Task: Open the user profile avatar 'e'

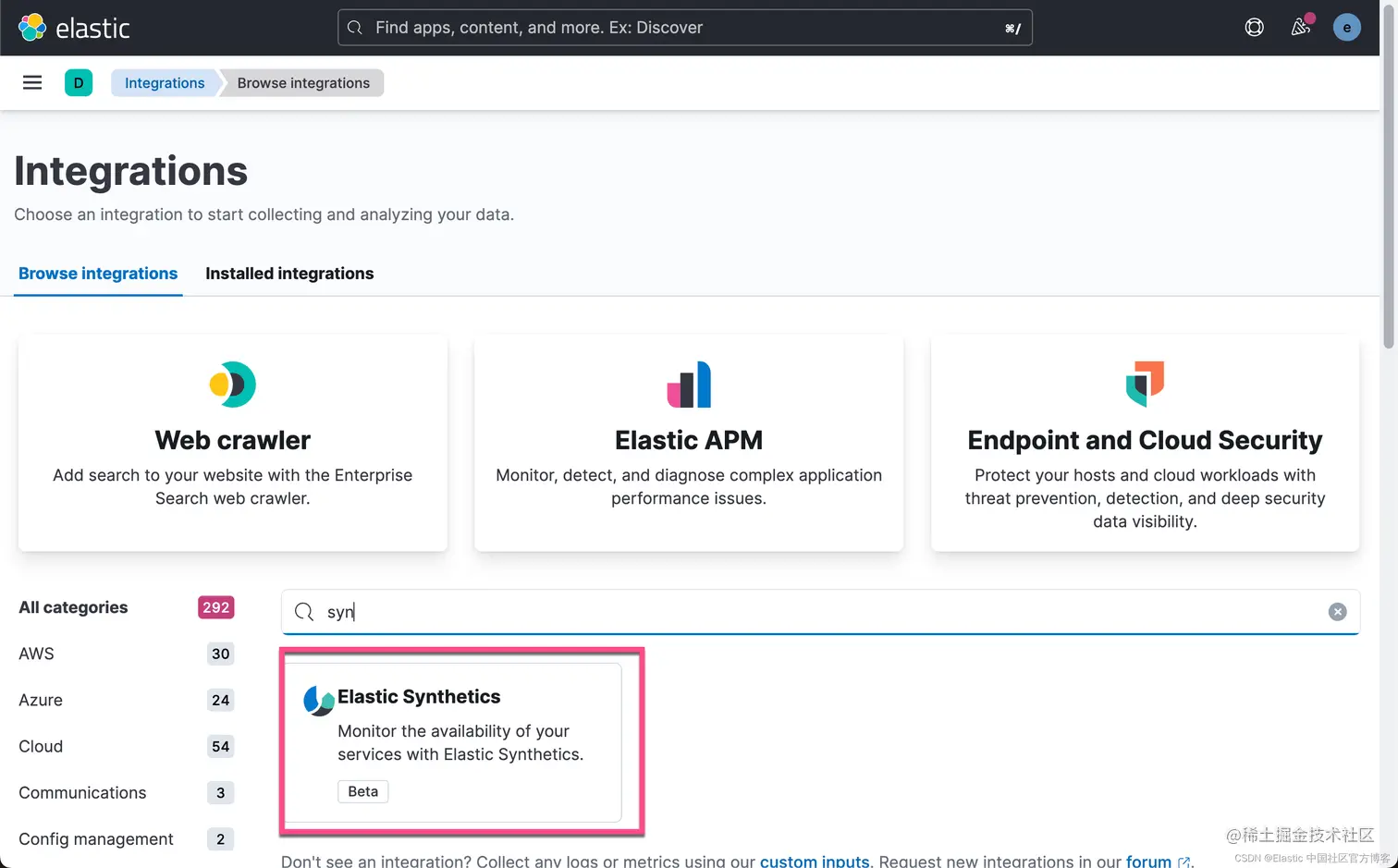Action: 1346,27
